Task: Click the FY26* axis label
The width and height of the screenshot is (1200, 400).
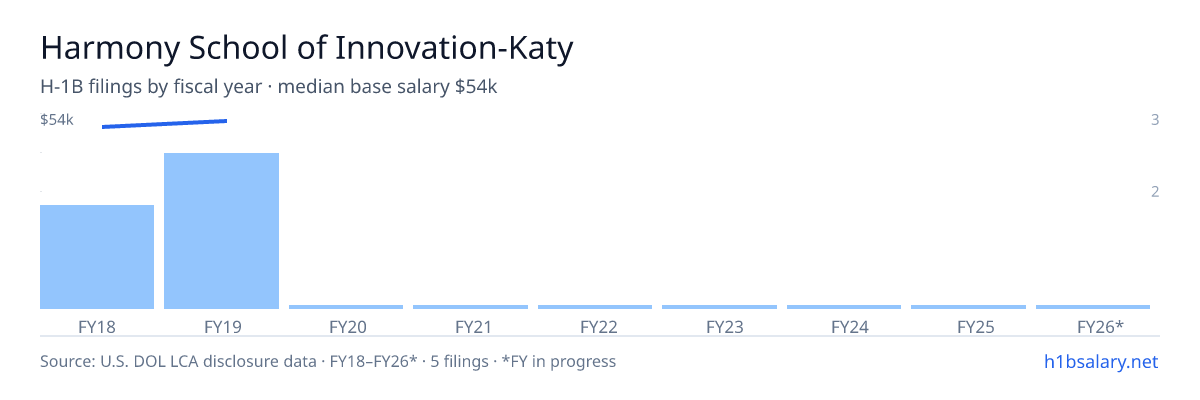Action: tap(1100, 326)
